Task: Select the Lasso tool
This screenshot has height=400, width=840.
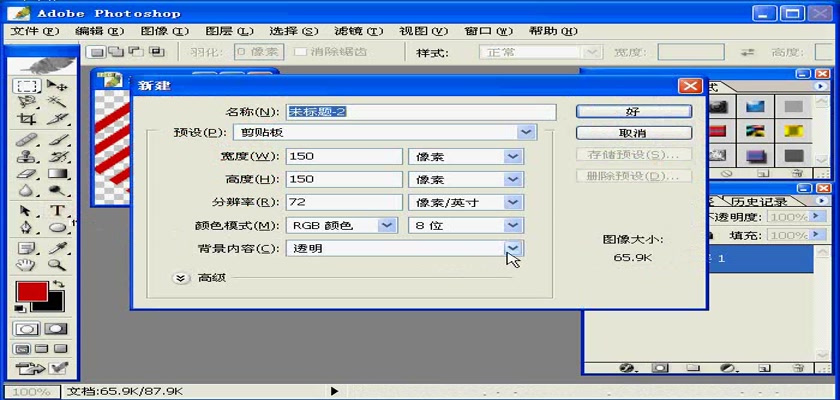Action: [26, 102]
